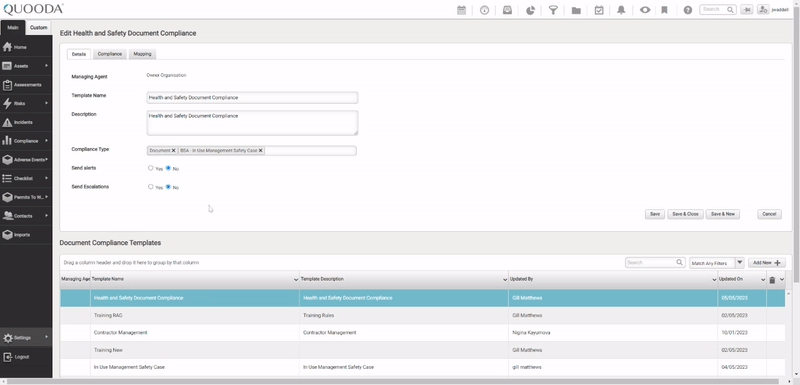Click the funnel filter icon in header
Screen dimensions: 800x385
553,10
